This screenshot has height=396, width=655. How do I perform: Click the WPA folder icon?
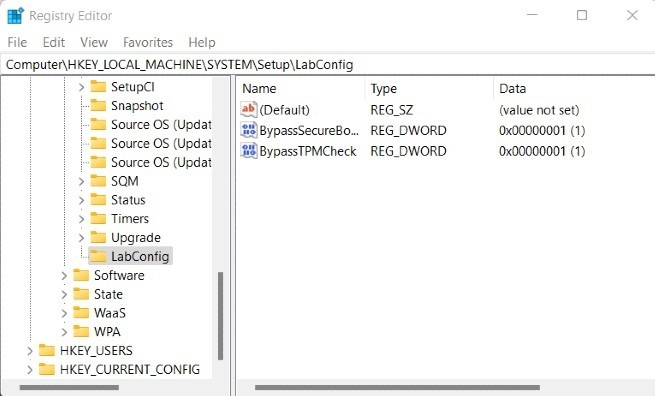81,332
